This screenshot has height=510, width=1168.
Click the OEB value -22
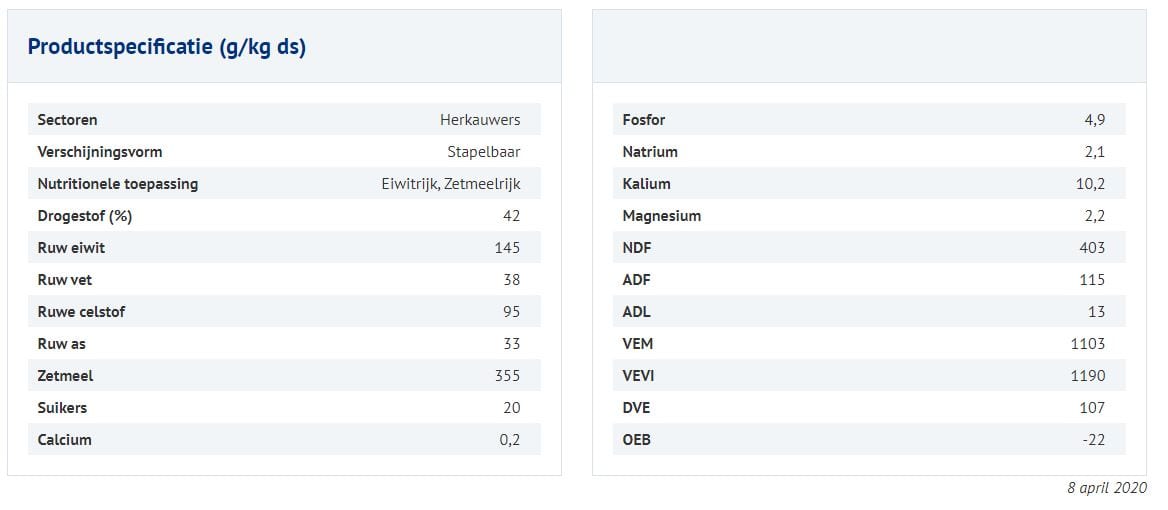click(x=1094, y=440)
